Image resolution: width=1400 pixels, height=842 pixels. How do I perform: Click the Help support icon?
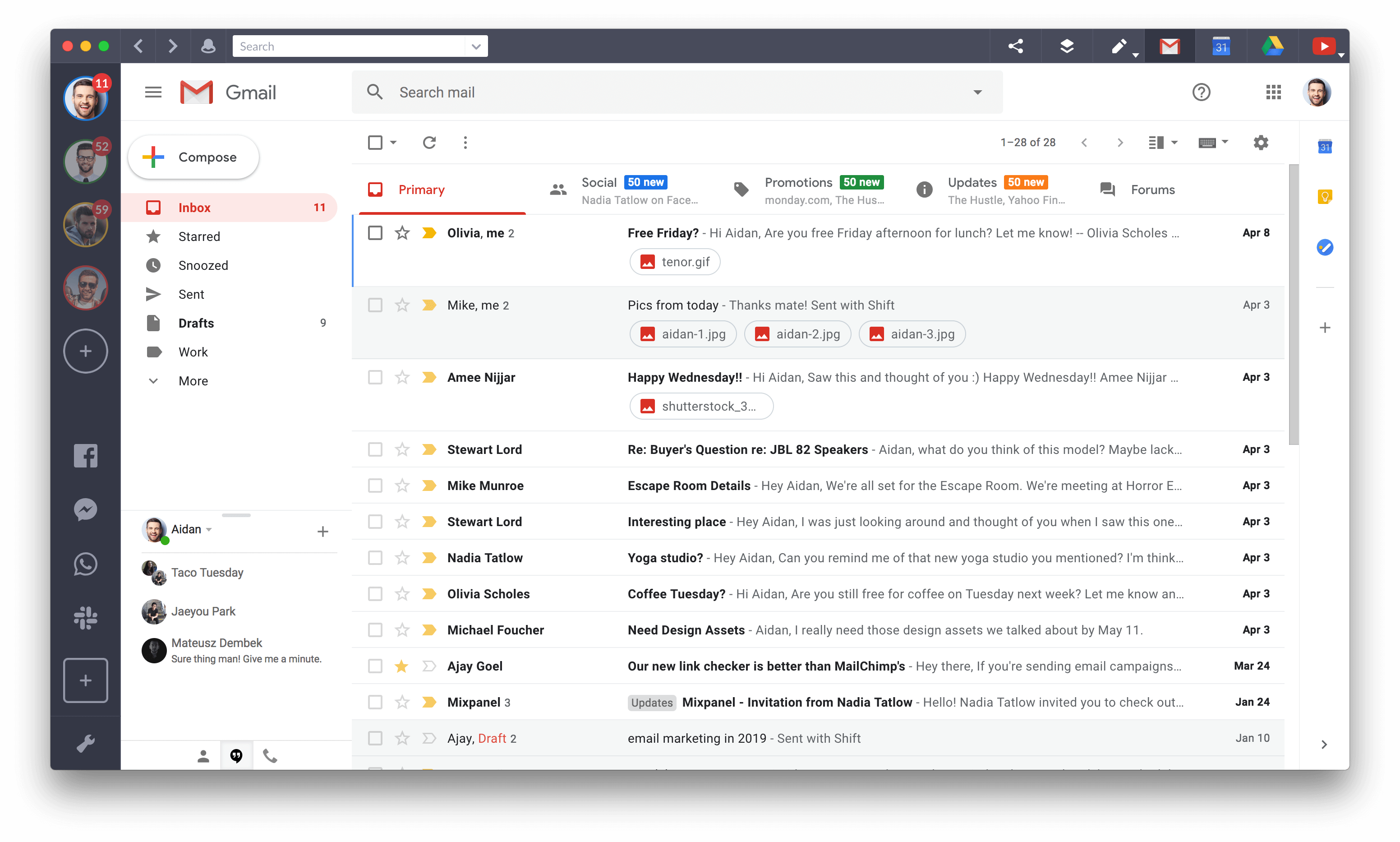coord(1200,91)
